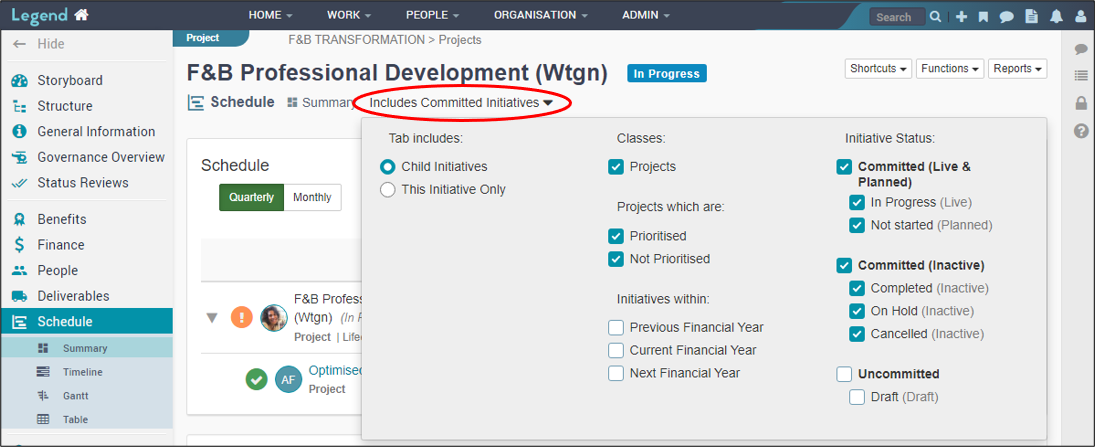1095x447 pixels.
Task: Open comments icon in right side panel
Action: pyautogui.click(x=1081, y=49)
